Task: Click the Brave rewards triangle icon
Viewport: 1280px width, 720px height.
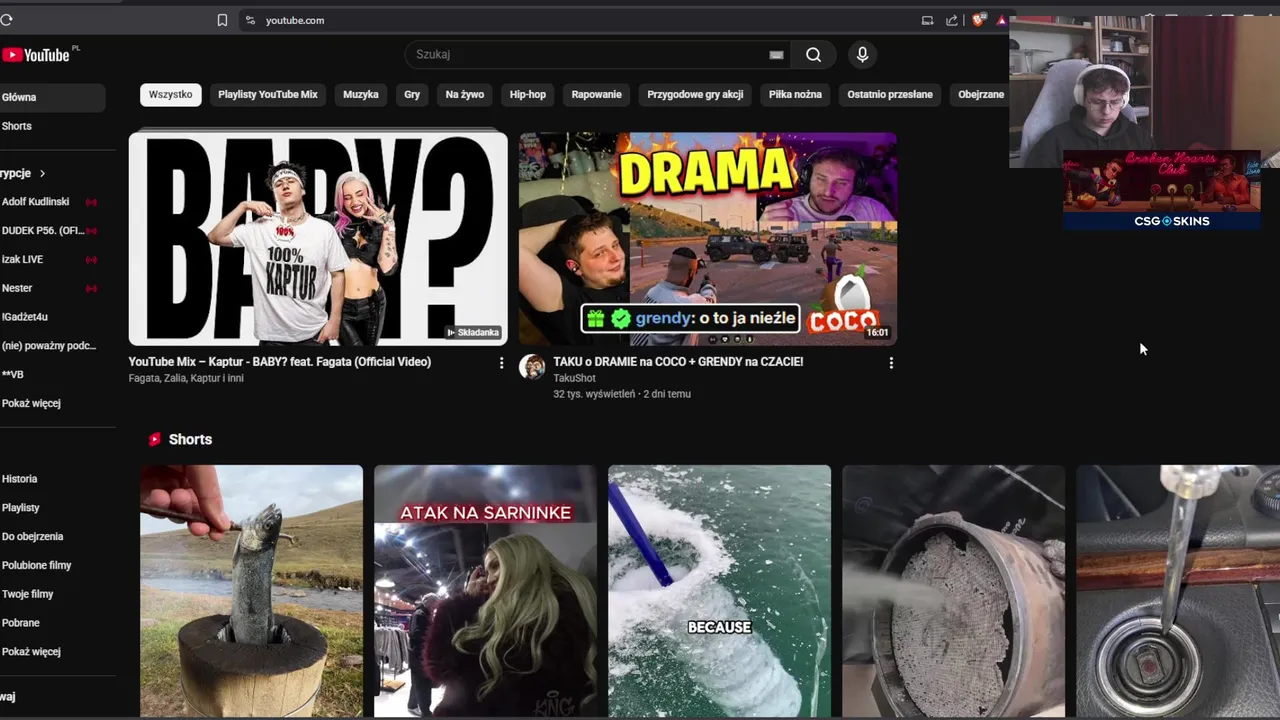Action: coord(1001,20)
